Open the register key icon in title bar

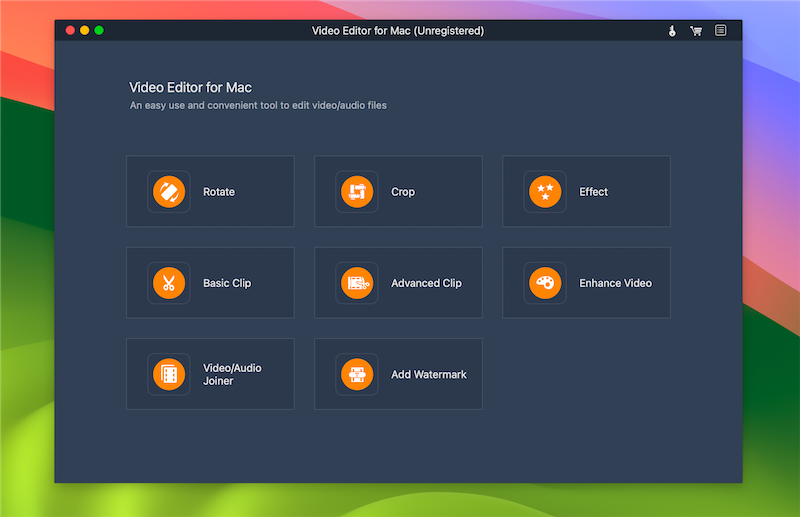pyautogui.click(x=672, y=31)
